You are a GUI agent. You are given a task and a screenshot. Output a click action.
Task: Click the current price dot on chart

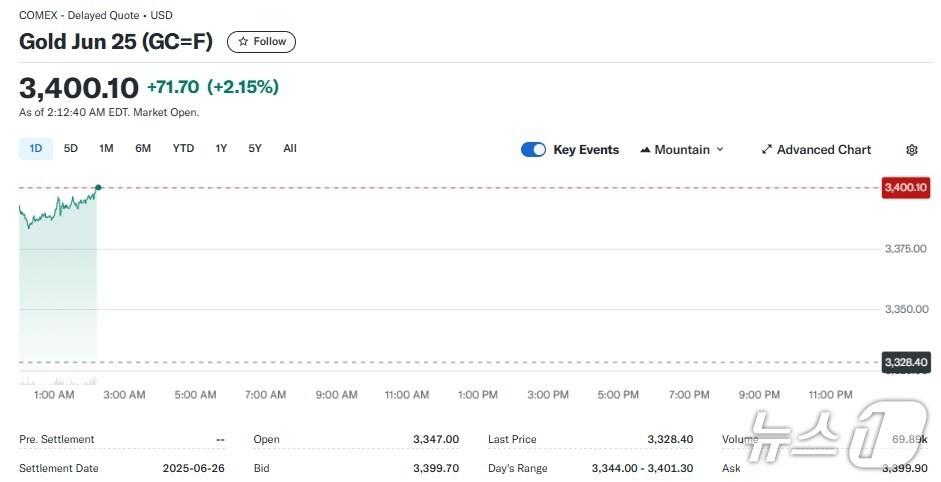pyautogui.click(x=98, y=187)
